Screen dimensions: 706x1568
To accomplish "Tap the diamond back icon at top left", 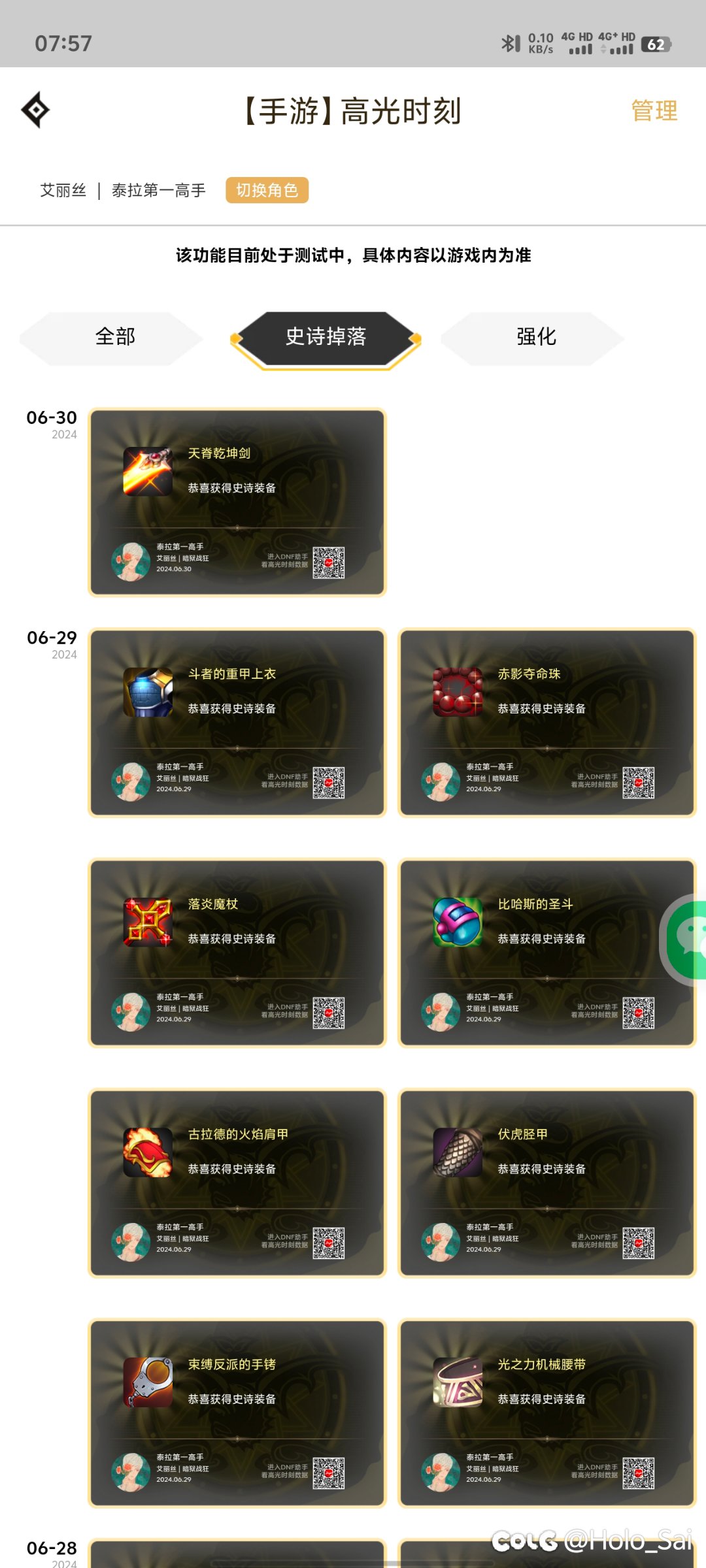I will coord(36,110).
